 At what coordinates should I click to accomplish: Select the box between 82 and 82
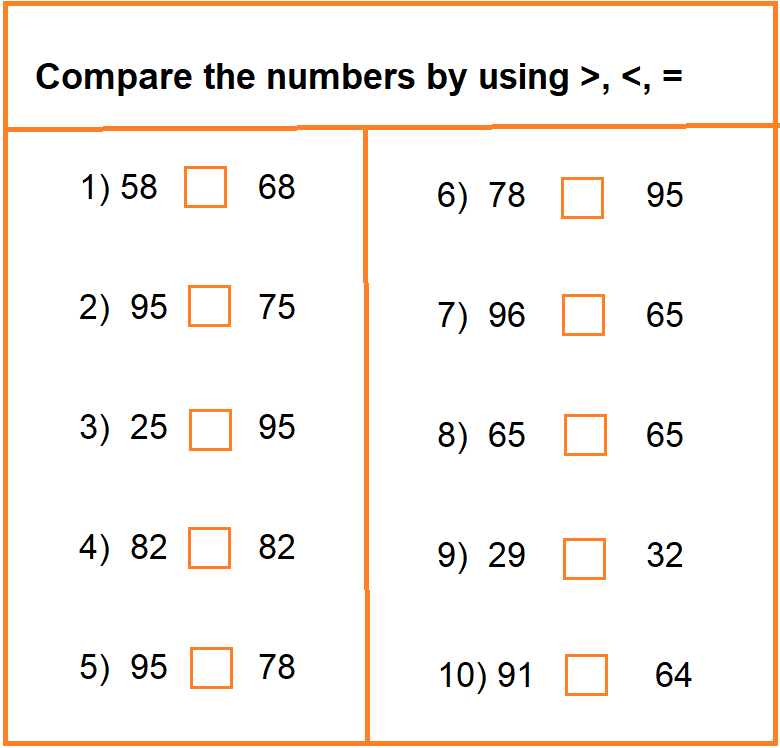(209, 547)
